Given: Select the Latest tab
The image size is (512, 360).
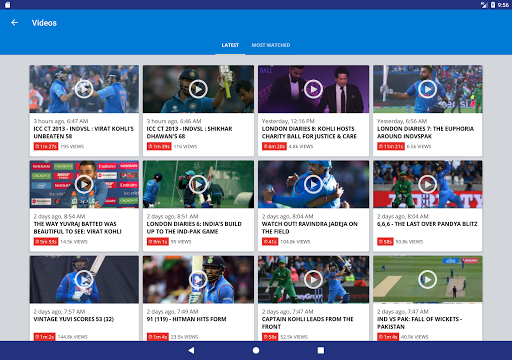Looking at the screenshot, I should 230,45.
